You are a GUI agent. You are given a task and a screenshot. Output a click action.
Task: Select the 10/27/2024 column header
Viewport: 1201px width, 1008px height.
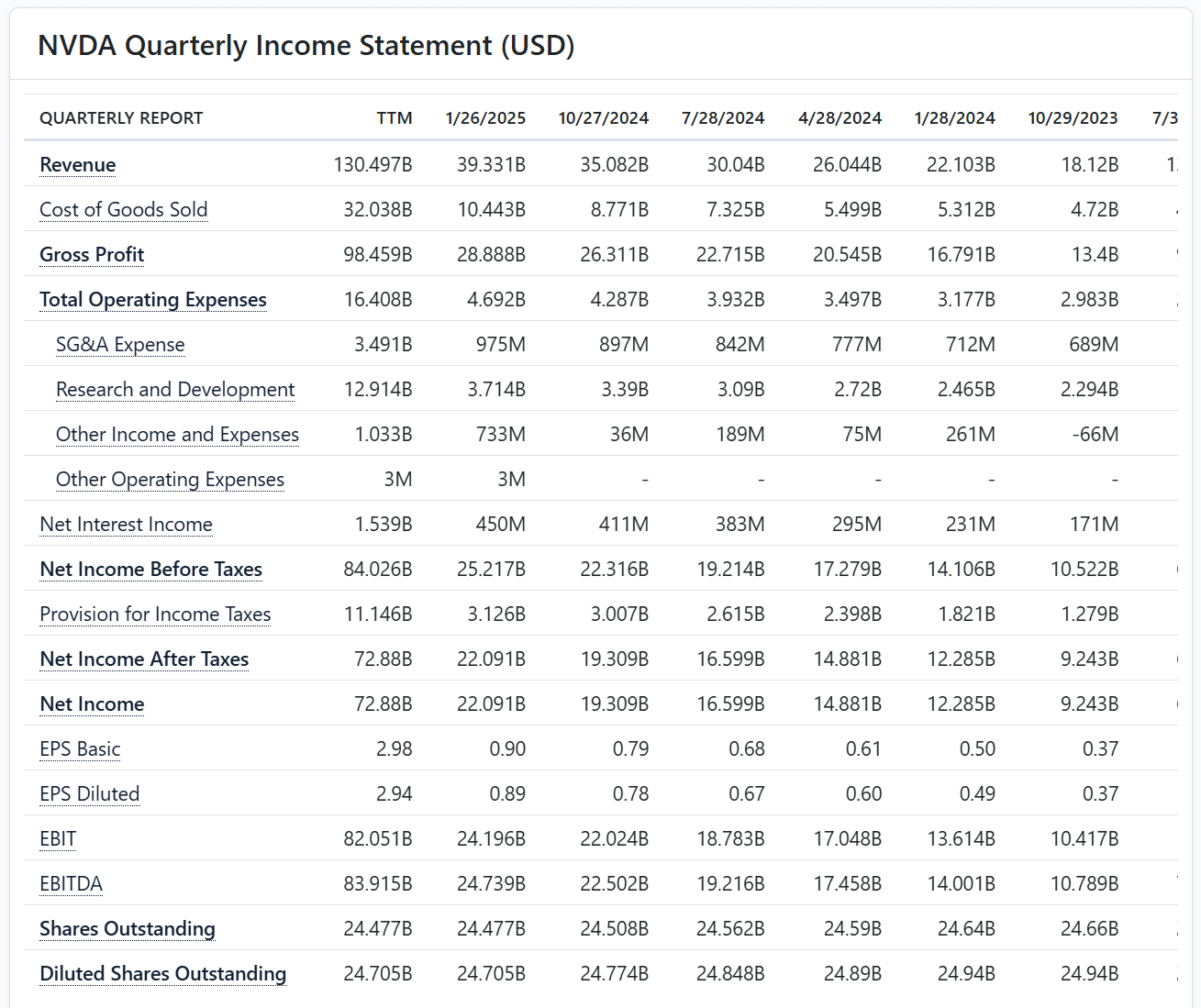click(604, 118)
